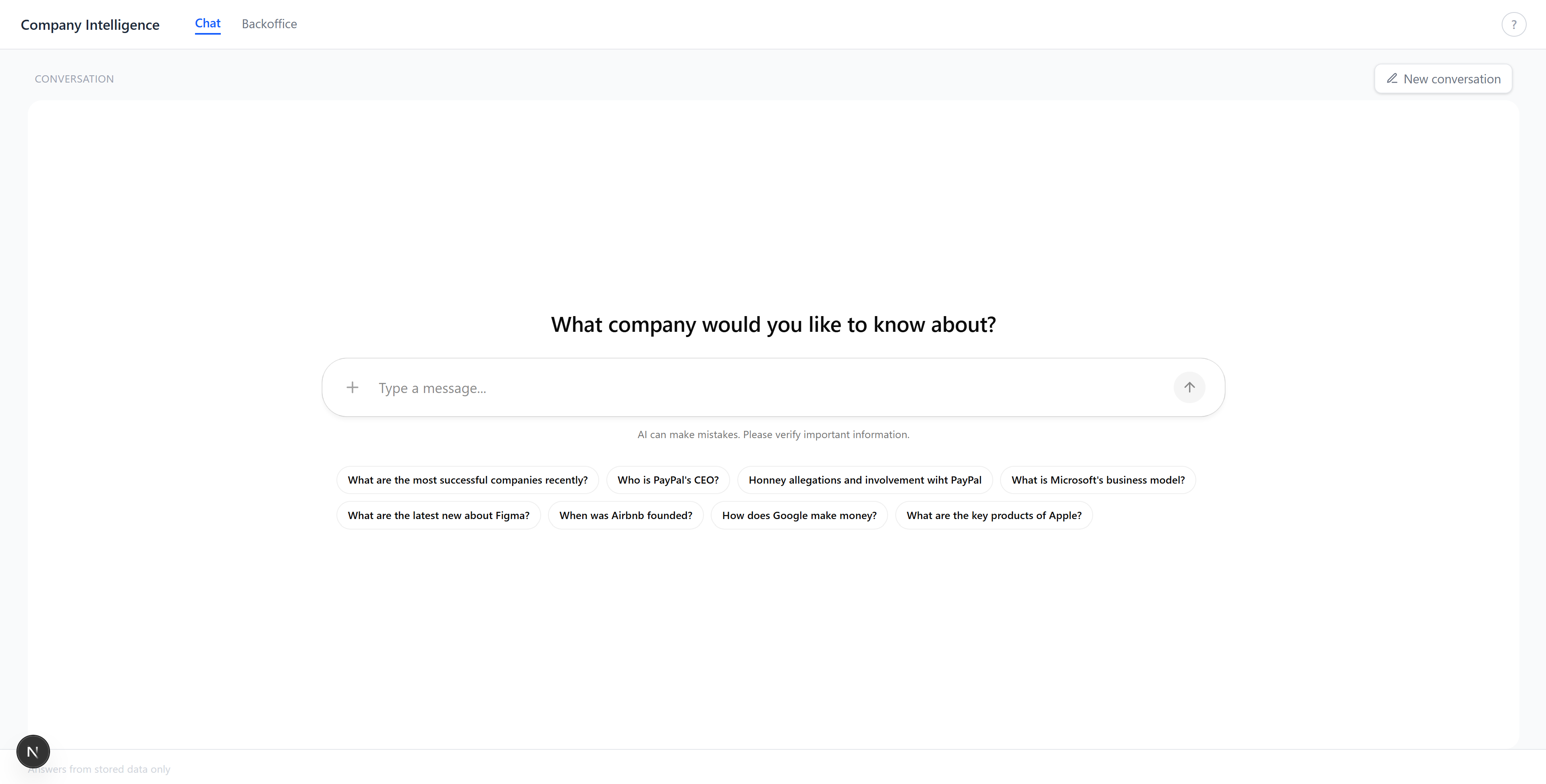The height and width of the screenshot is (784, 1546).
Task: Open the Backoffice tab
Action: [x=269, y=24]
